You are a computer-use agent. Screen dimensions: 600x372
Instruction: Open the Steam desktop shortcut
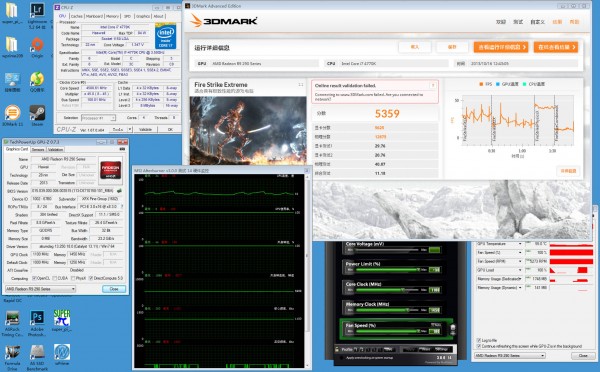pyautogui.click(x=37, y=116)
